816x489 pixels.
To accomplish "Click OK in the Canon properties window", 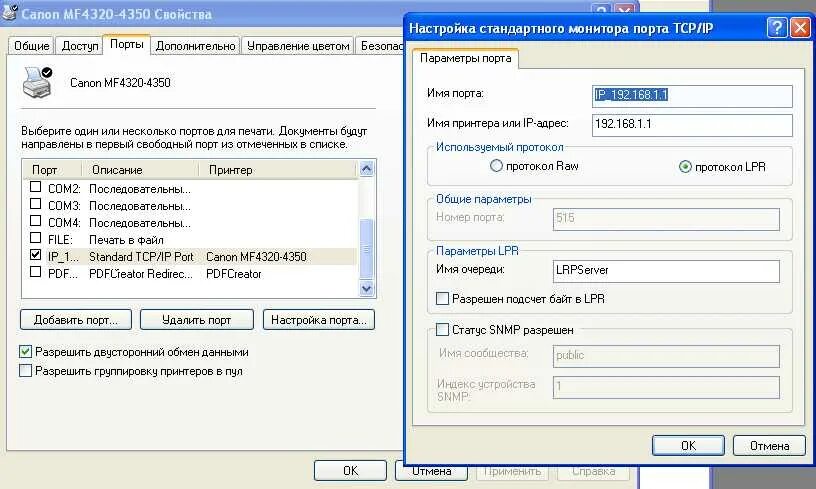I will point(350,471).
